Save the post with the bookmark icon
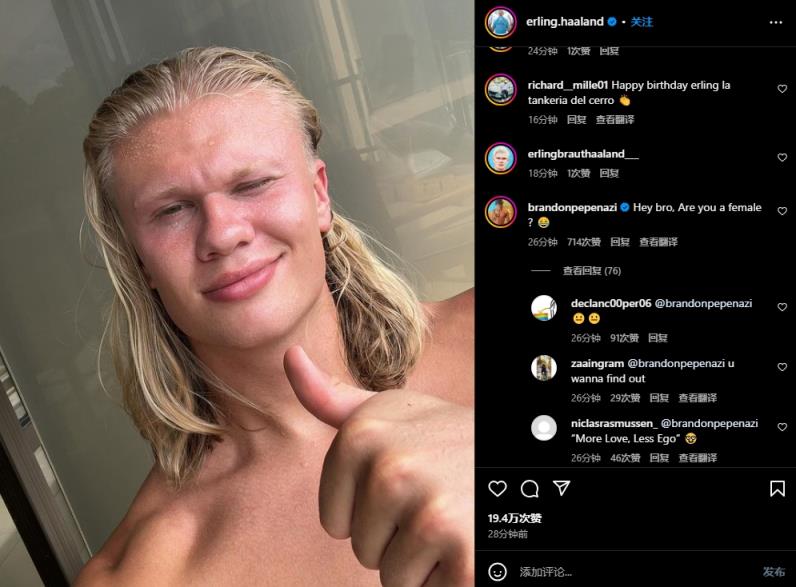796x587 pixels. click(x=777, y=488)
